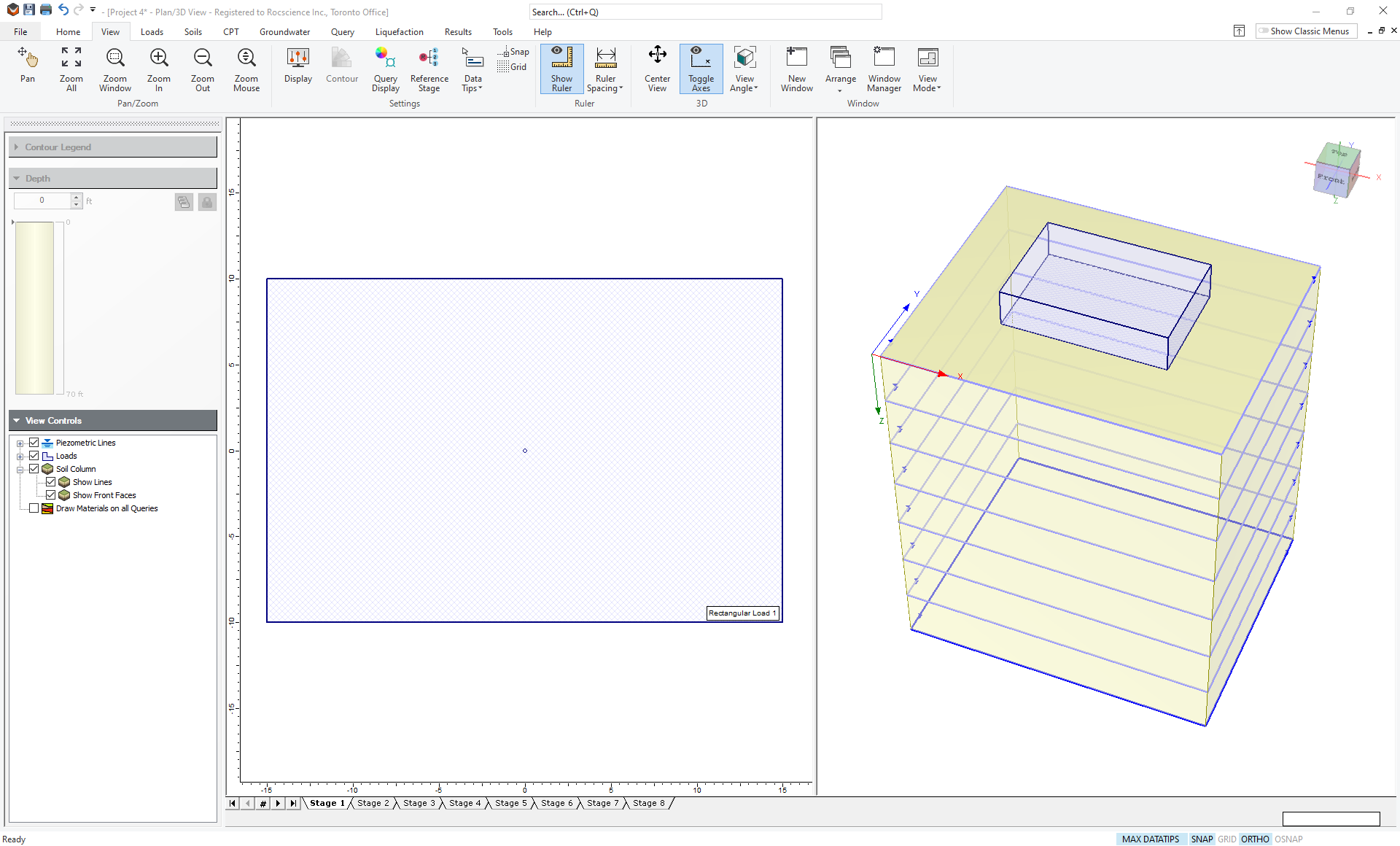
Task: Collapse the Depth panel
Action: point(16,178)
